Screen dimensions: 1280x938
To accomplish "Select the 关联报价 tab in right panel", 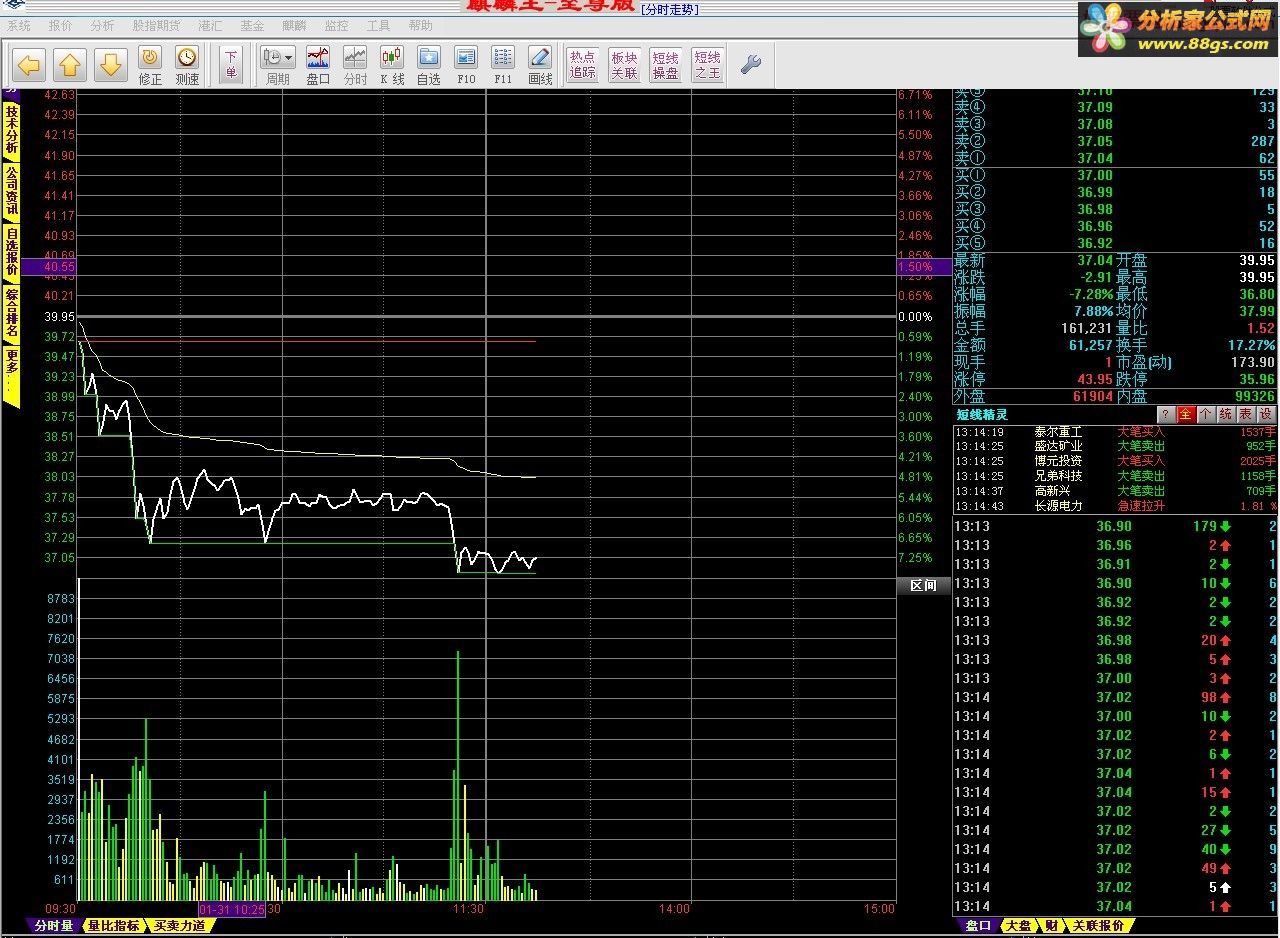I will click(x=1098, y=926).
